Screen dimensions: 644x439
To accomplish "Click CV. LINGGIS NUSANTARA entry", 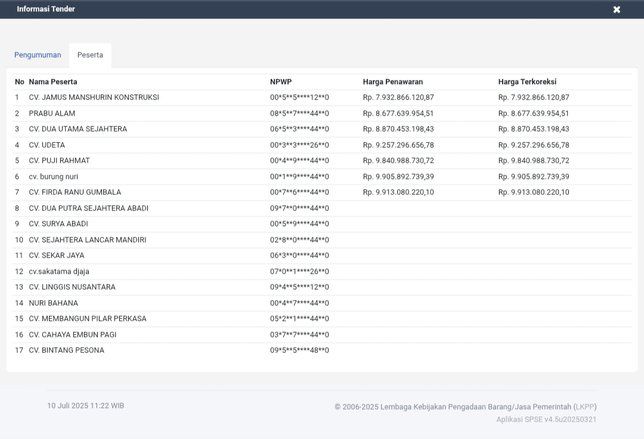I will click(x=73, y=287).
